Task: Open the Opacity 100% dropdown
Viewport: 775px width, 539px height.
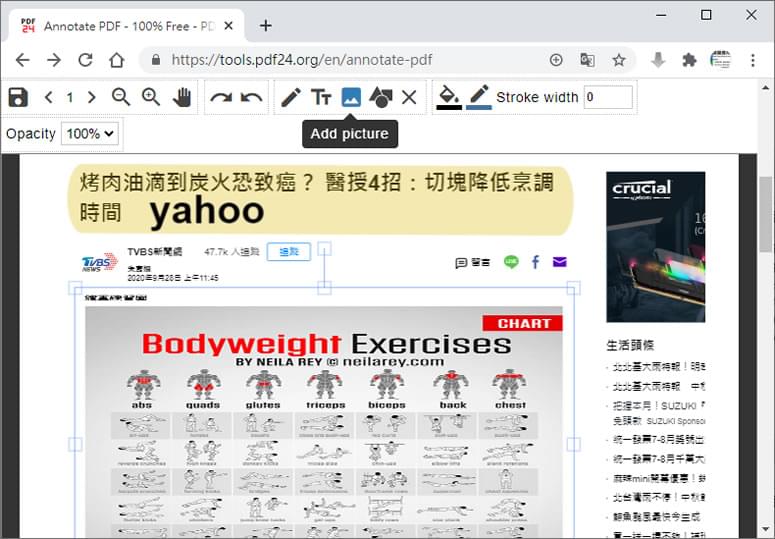Action: tap(90, 134)
